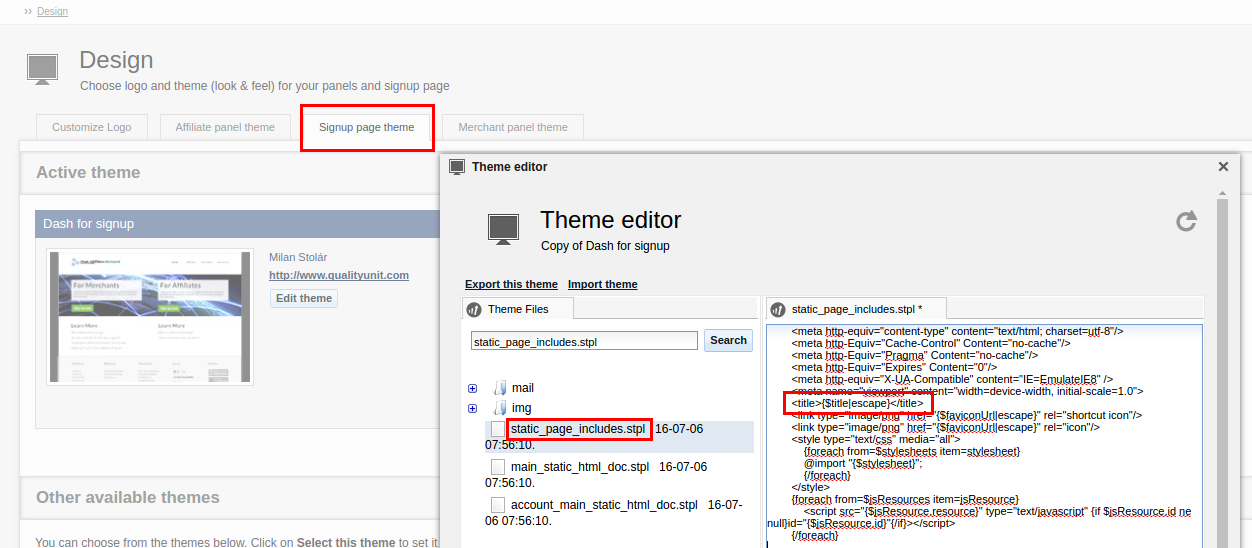Click the mail folder icon
This screenshot has height=548, width=1252.
(500, 388)
